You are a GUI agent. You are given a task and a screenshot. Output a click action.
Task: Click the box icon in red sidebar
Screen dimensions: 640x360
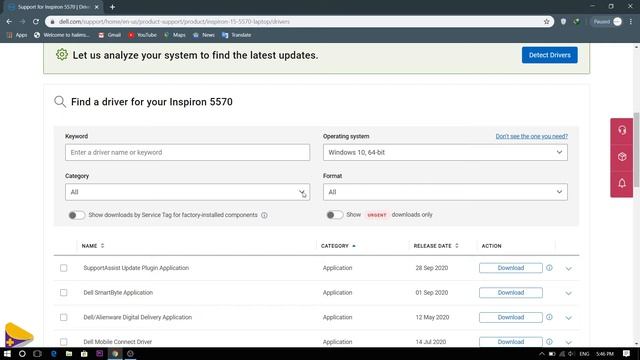622,157
